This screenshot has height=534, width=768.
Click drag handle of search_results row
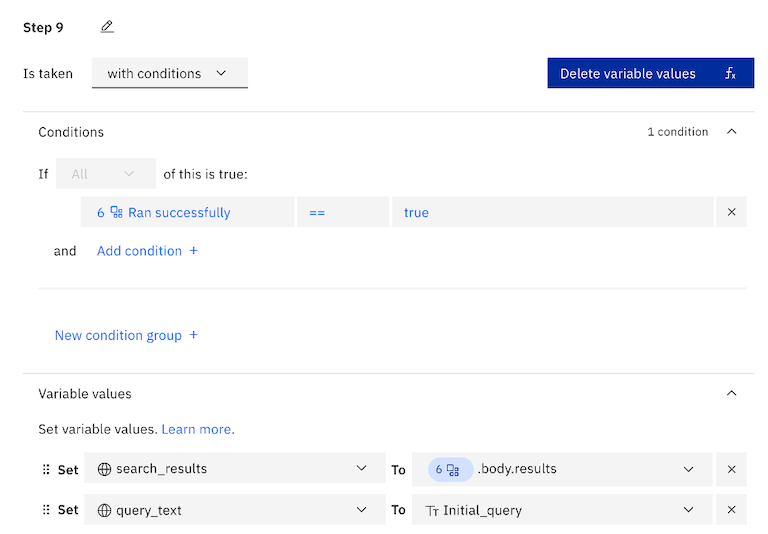click(x=45, y=469)
